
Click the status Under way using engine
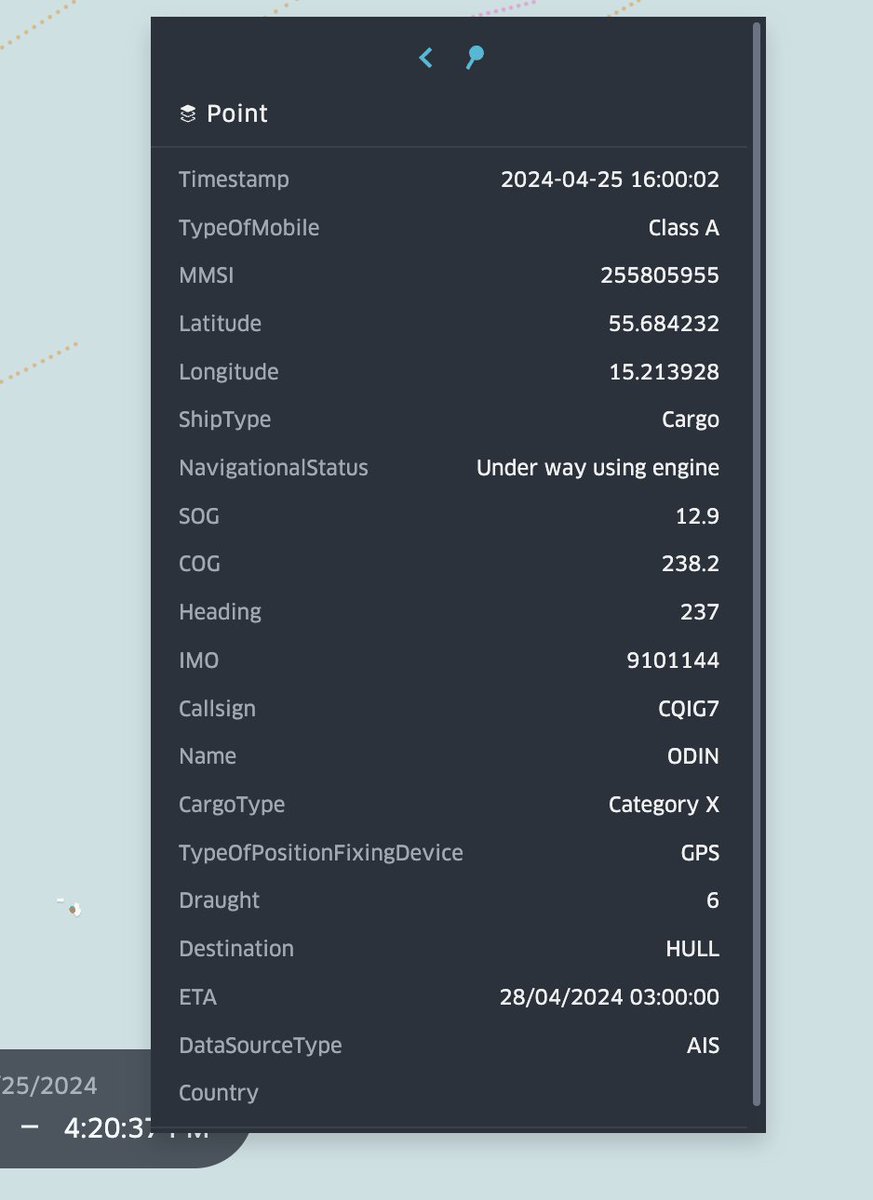coord(598,468)
